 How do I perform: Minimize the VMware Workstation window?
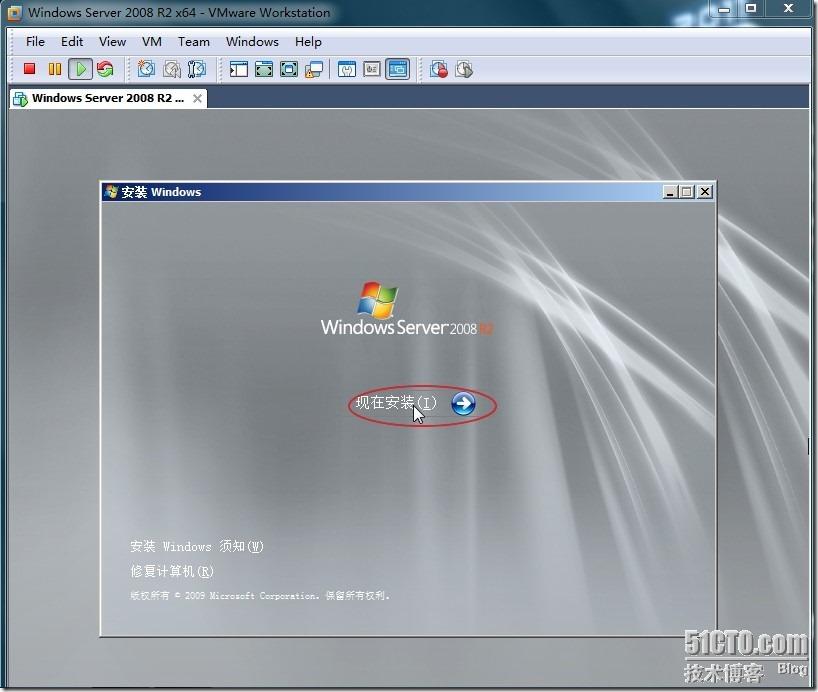pyautogui.click(x=724, y=8)
